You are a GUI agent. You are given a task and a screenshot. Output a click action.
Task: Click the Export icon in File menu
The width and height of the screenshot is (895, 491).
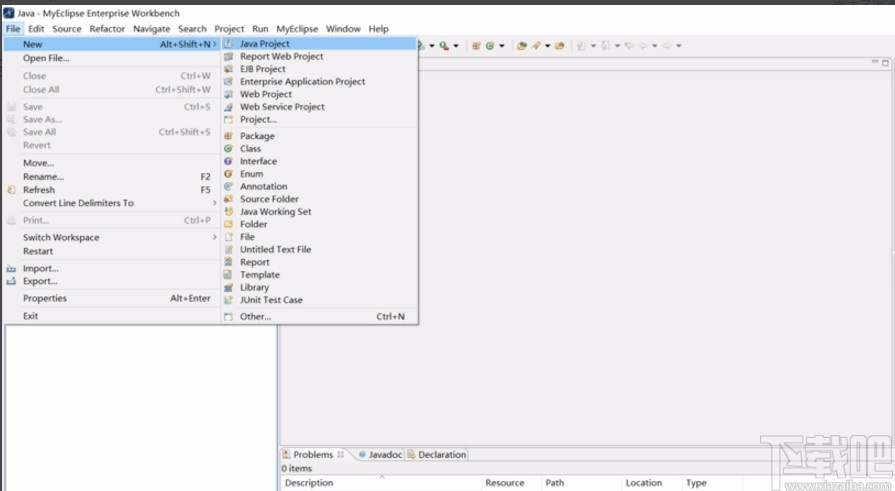pyautogui.click(x=11, y=281)
